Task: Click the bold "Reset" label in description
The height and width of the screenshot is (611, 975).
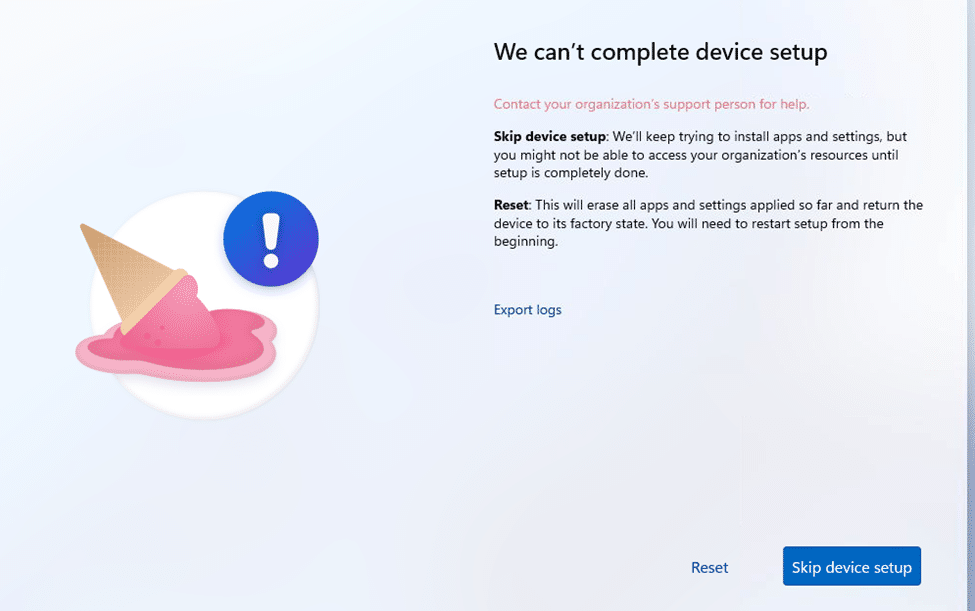Action: (x=511, y=205)
